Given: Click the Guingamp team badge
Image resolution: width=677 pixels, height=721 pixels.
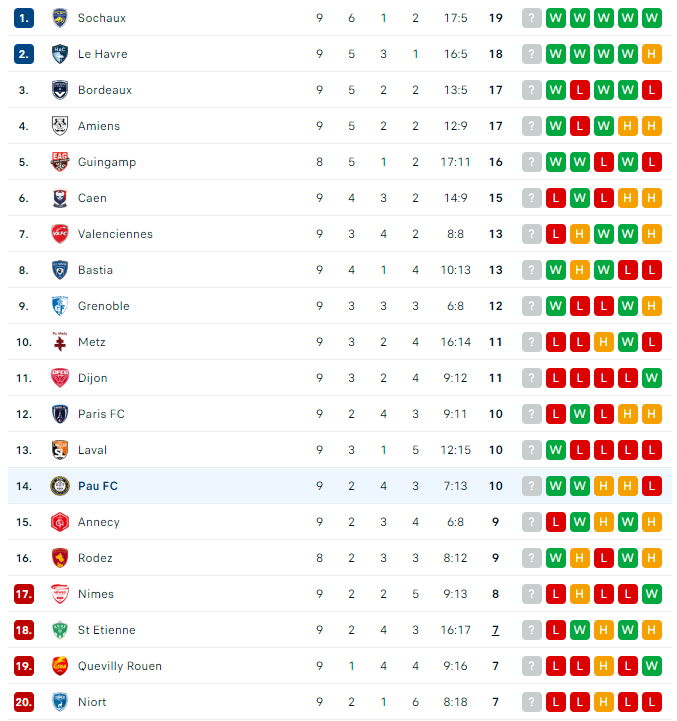Looking at the screenshot, I should click(x=60, y=162).
